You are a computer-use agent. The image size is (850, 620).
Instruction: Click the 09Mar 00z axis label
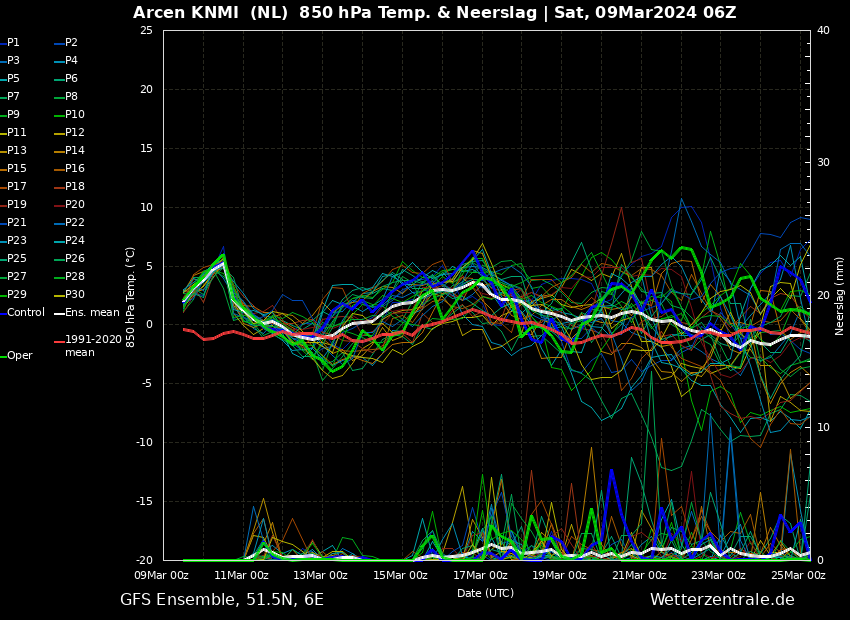pos(162,576)
